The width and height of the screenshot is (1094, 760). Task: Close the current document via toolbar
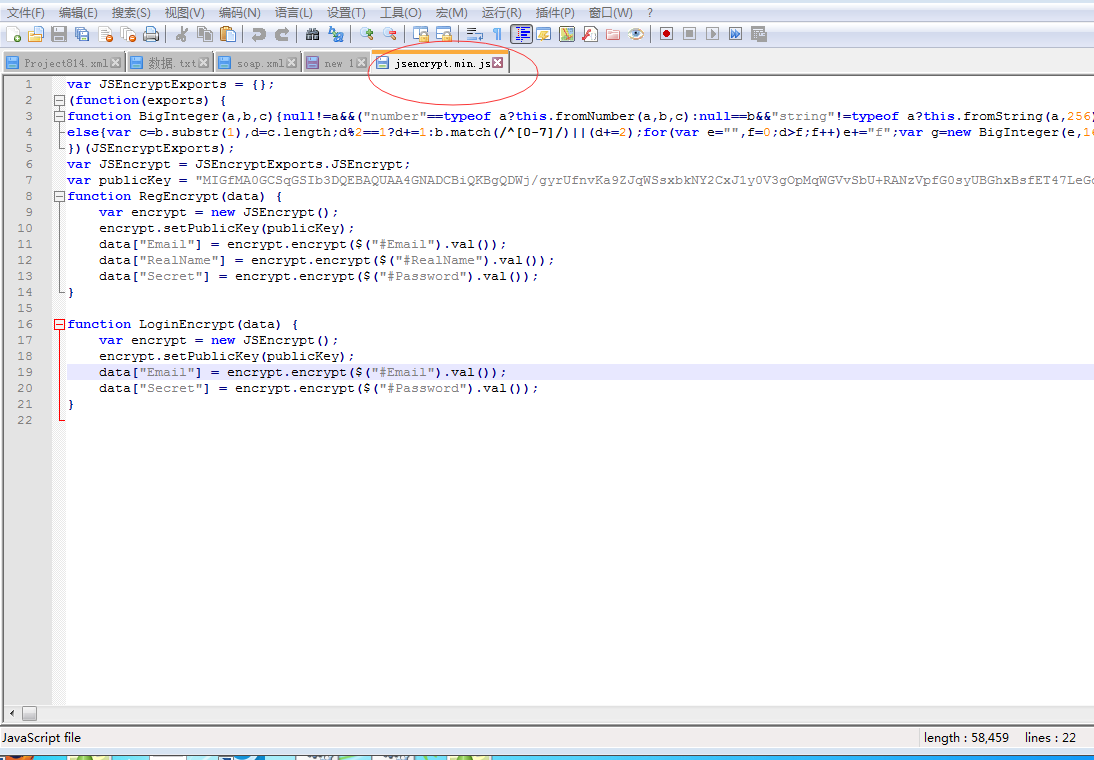click(105, 33)
